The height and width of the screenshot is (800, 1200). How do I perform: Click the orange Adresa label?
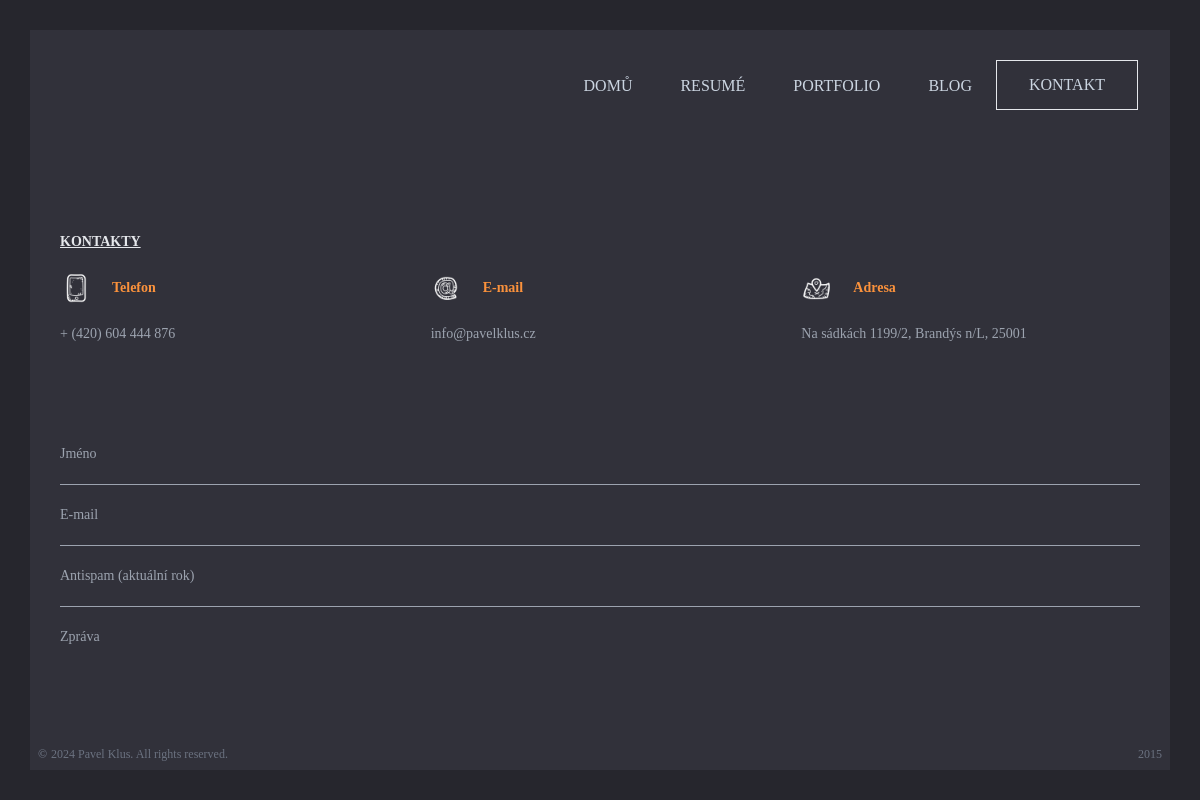click(x=873, y=287)
